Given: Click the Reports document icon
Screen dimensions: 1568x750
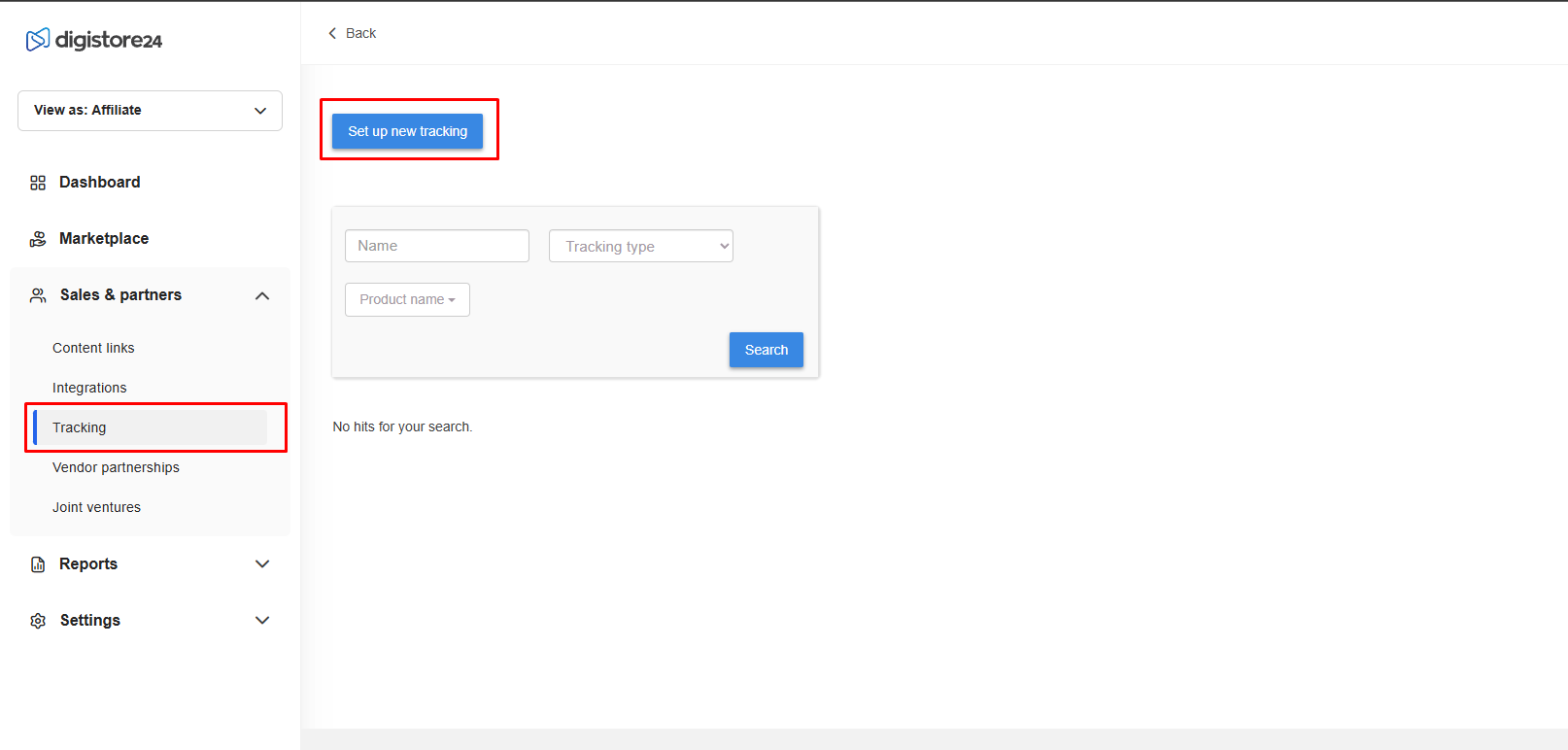Looking at the screenshot, I should 38,564.
